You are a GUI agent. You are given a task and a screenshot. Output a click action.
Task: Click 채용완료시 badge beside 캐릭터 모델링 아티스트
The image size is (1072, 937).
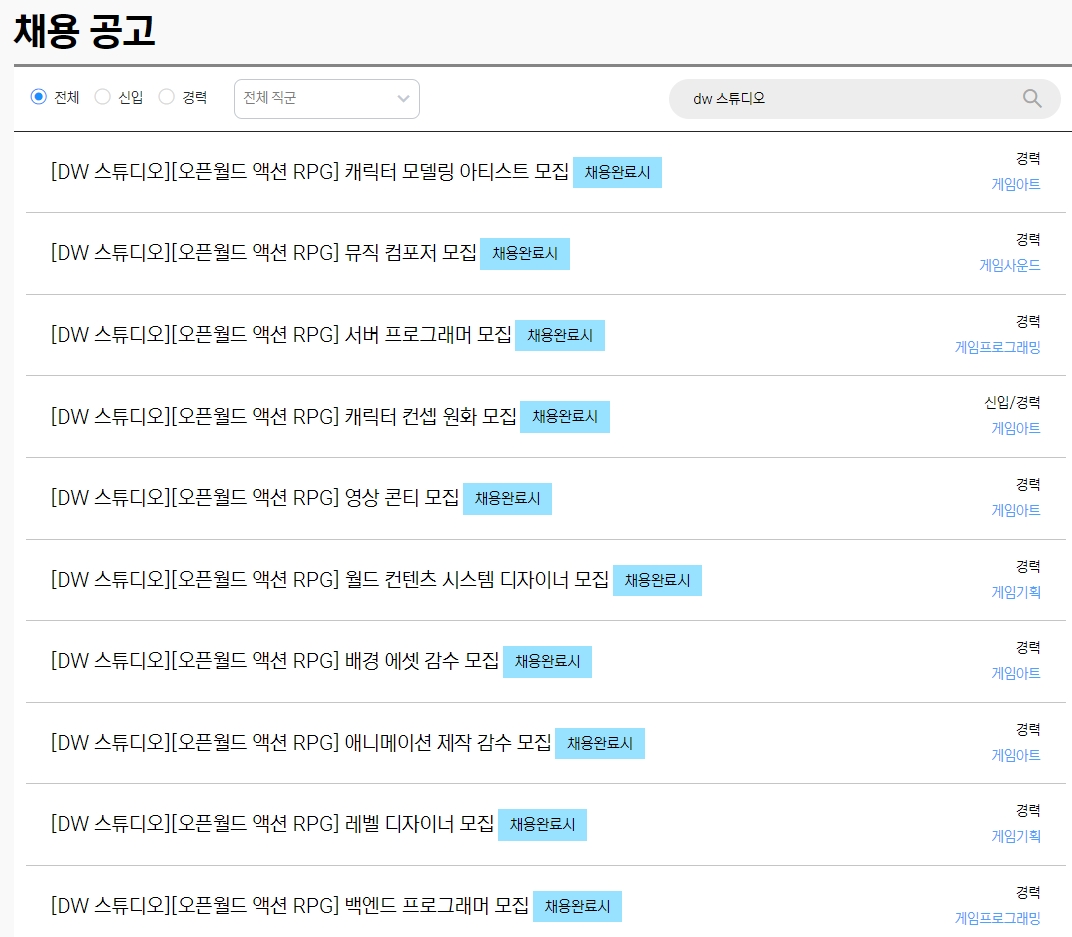[617, 172]
